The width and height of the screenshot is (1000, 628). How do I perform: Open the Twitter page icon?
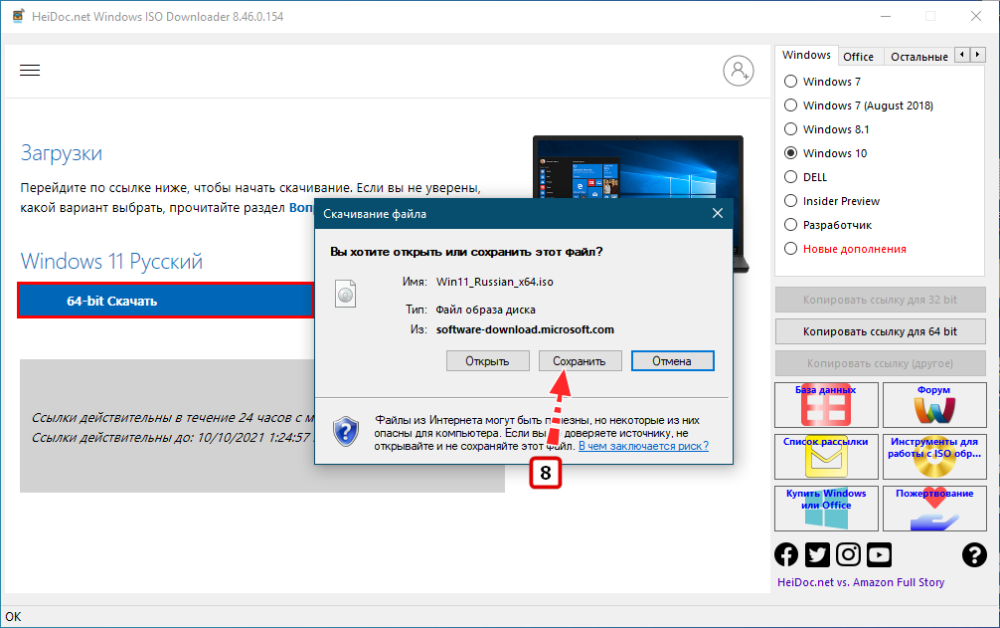click(x=817, y=555)
